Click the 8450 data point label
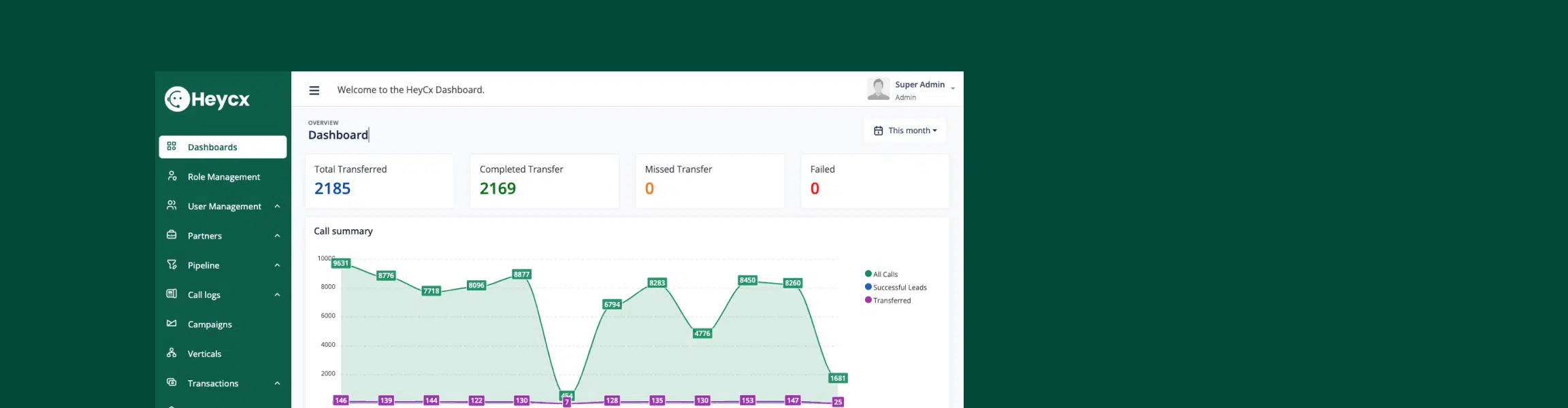This screenshot has width=1568, height=408. [747, 280]
